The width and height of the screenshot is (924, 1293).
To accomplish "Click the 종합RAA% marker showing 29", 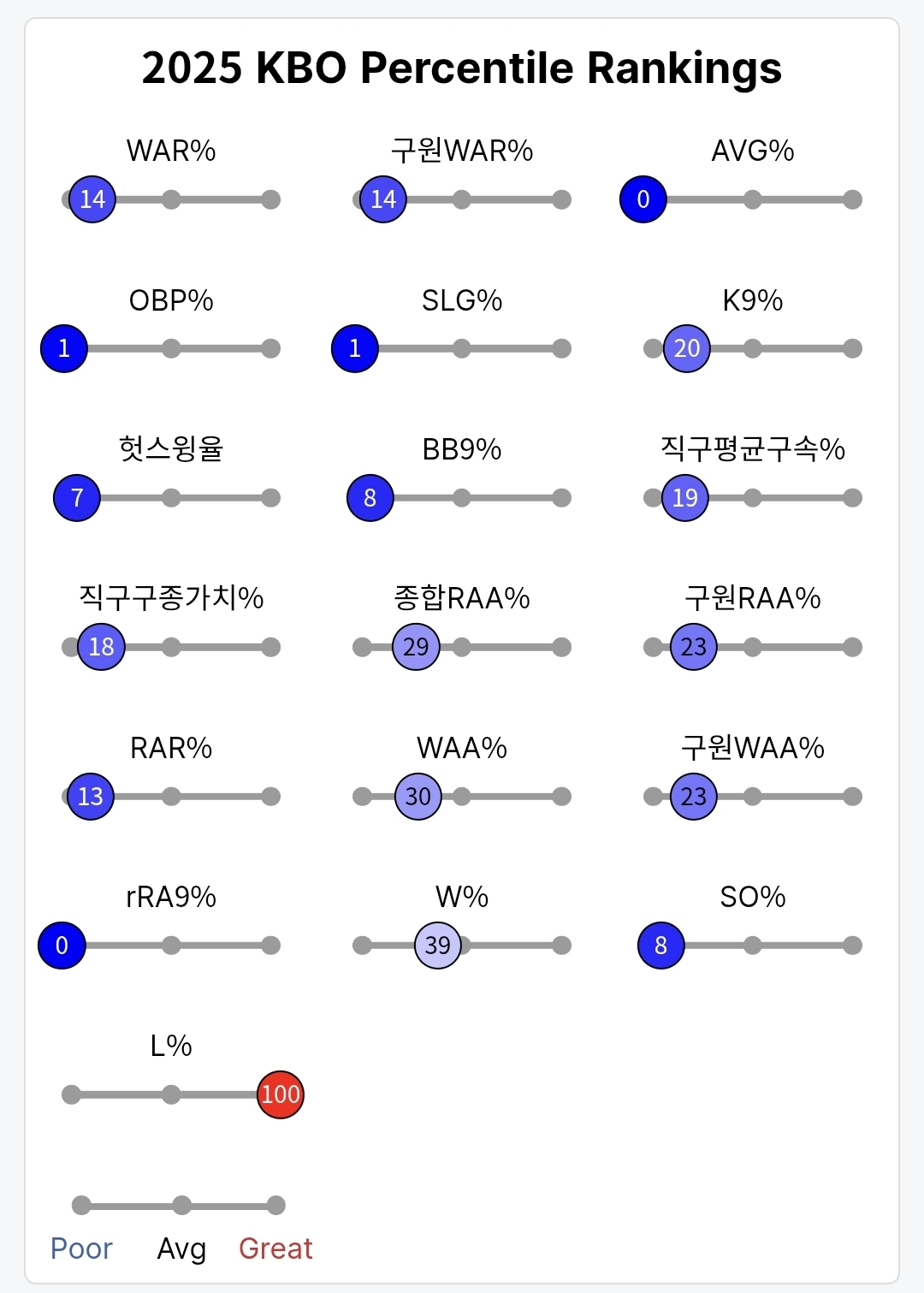I will (x=416, y=647).
